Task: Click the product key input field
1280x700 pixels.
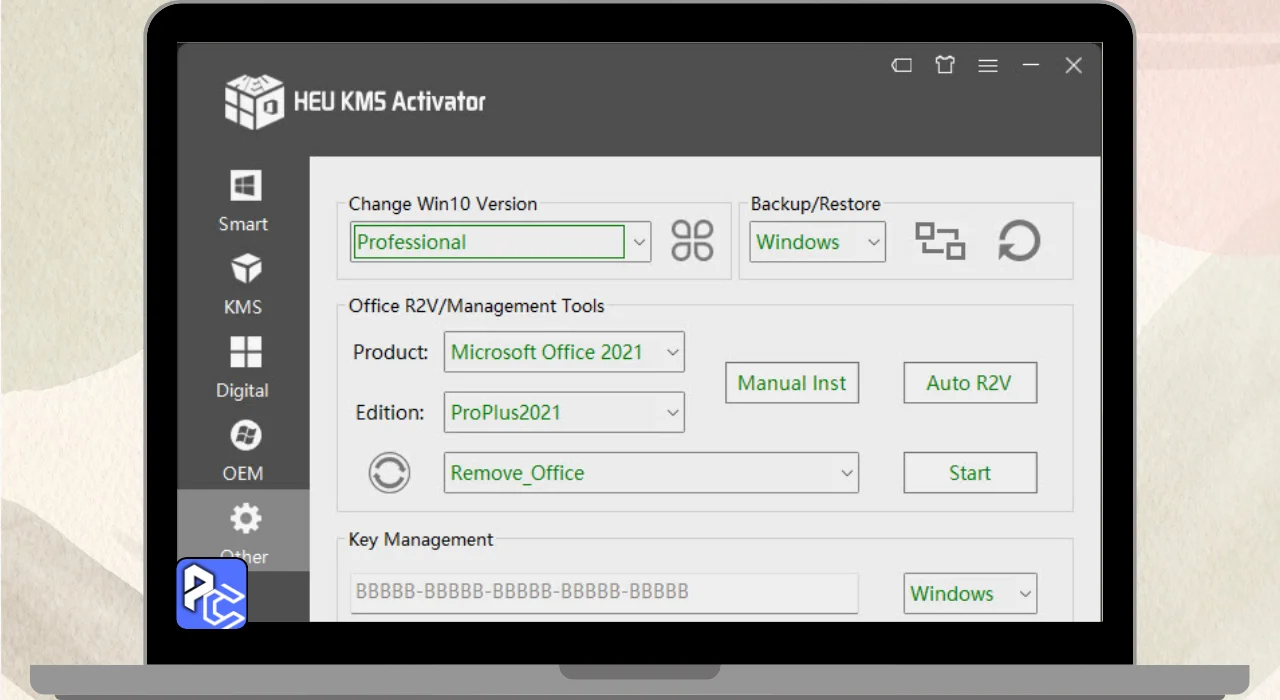Action: coord(604,592)
